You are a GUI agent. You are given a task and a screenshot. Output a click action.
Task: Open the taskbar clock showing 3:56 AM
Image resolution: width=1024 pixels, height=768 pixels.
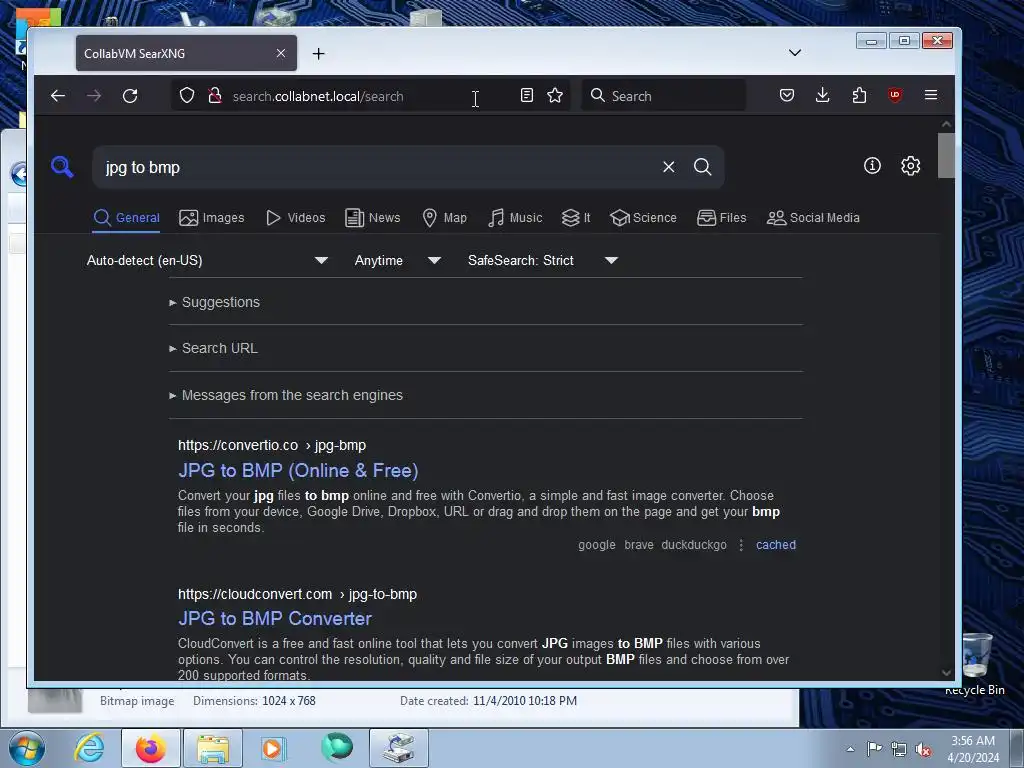[973, 749]
